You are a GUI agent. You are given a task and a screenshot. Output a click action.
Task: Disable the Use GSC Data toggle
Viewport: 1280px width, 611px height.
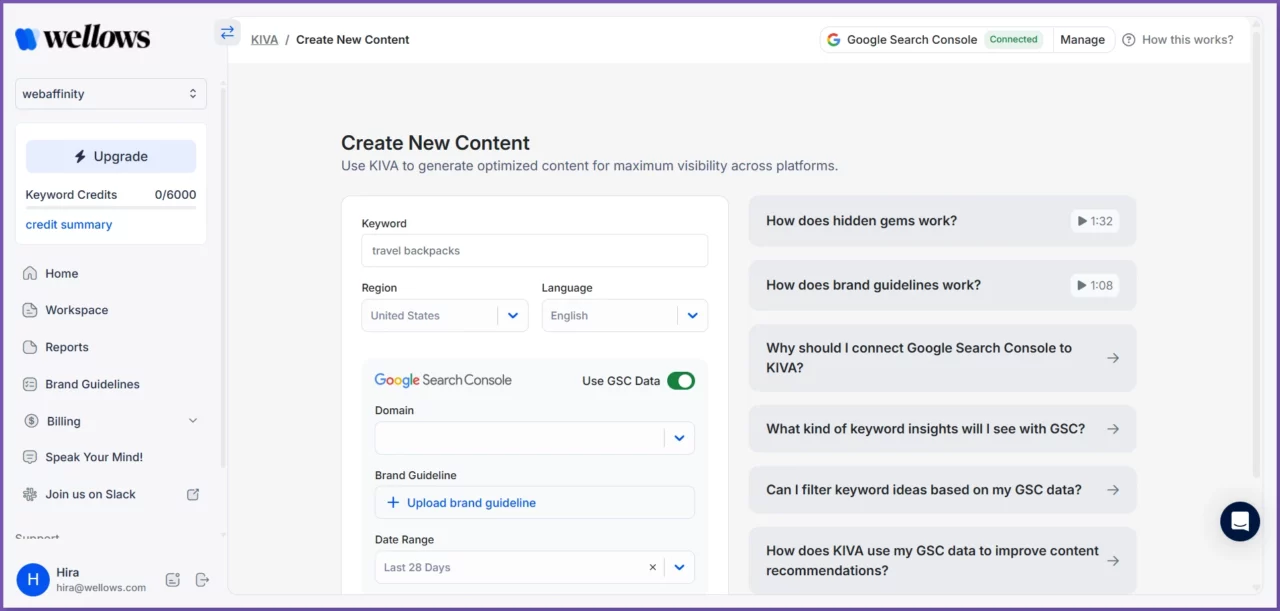pos(681,381)
